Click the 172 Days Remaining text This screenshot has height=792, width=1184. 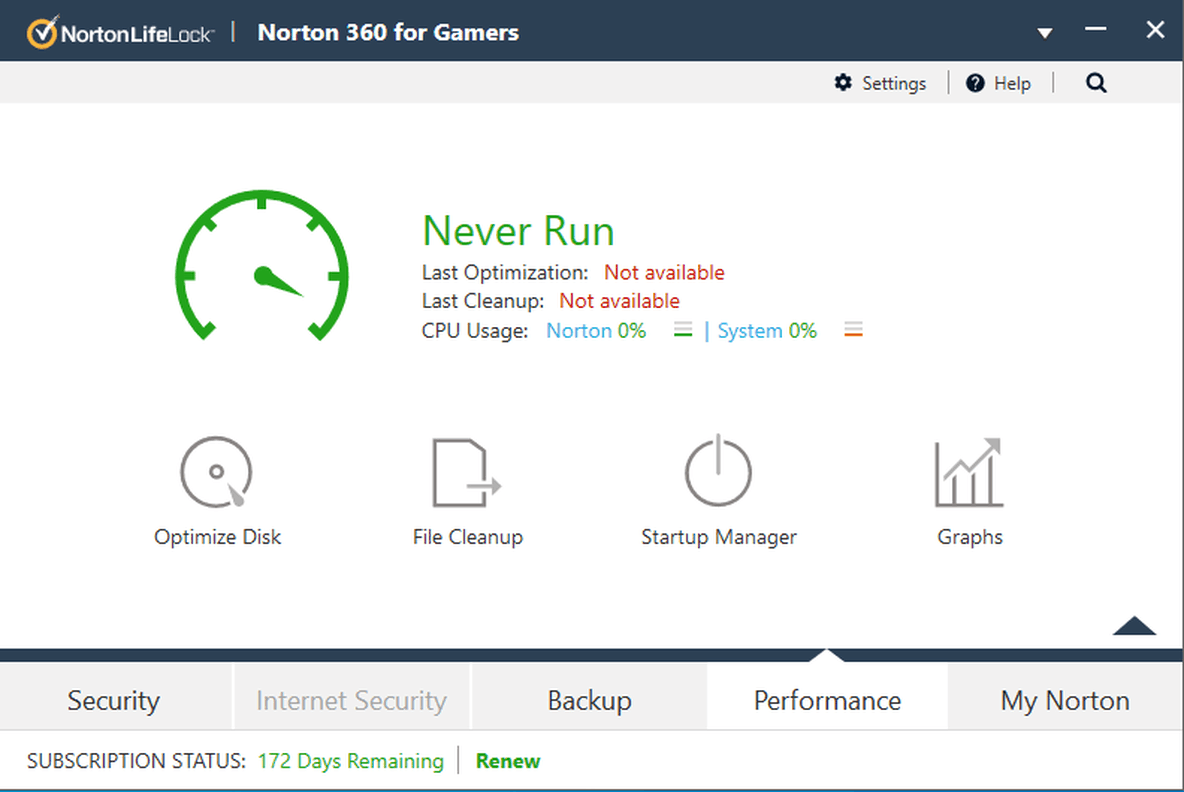[350, 761]
